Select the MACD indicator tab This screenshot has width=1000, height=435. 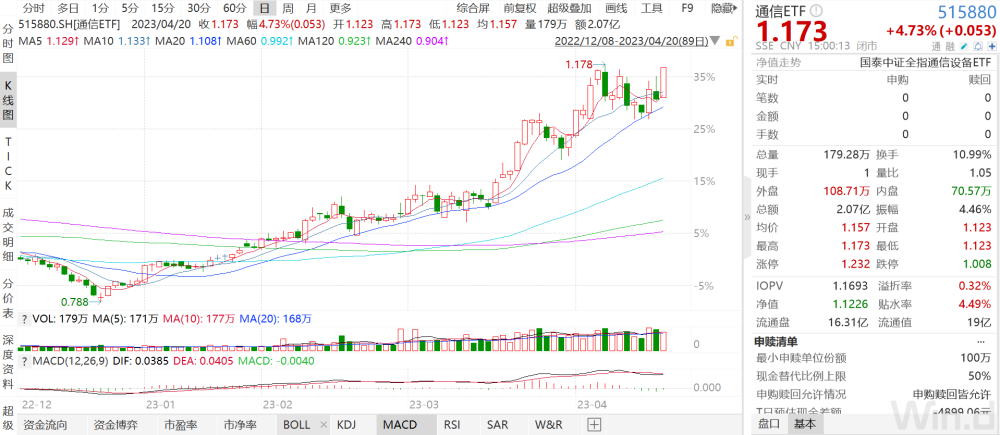point(399,425)
